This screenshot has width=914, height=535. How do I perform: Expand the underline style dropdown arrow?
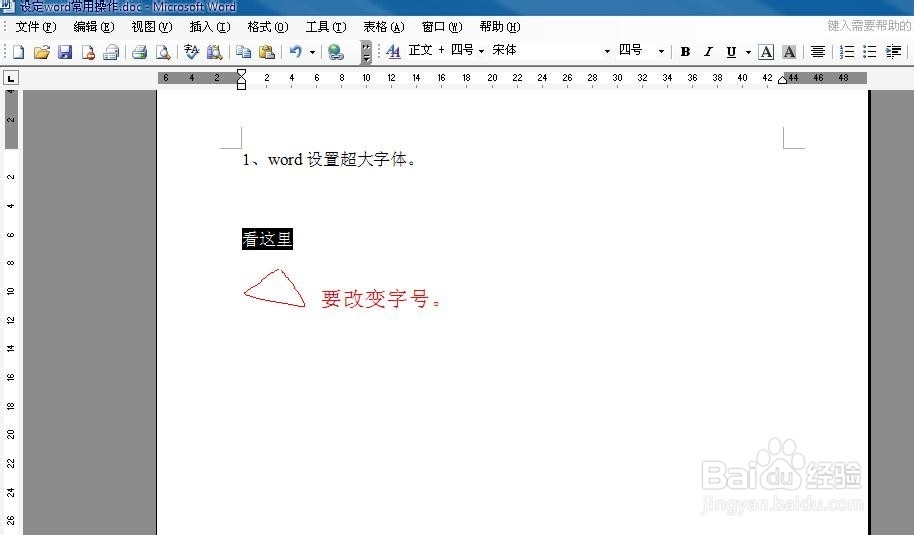(x=748, y=52)
